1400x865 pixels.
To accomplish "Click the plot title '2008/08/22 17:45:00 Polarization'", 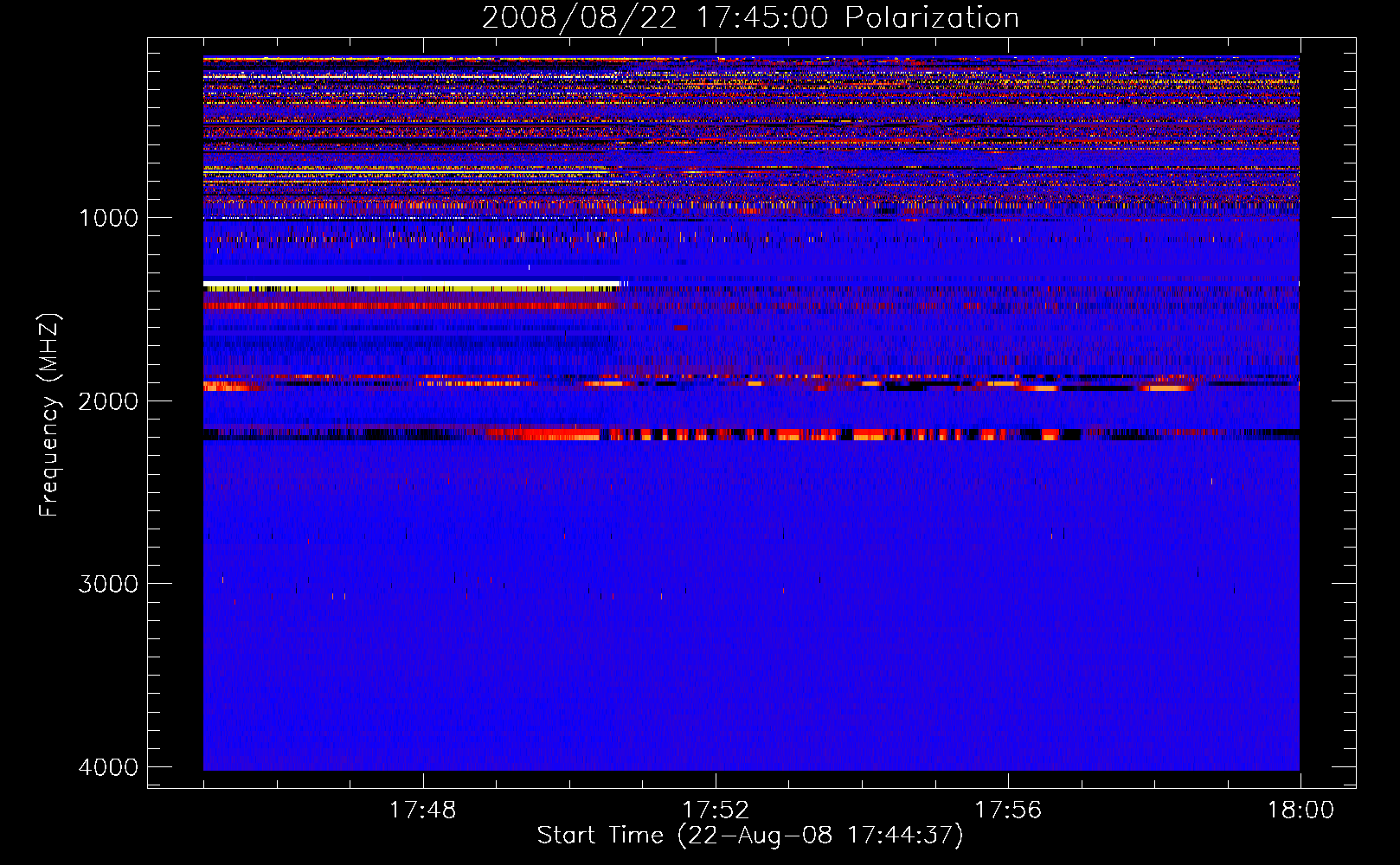I will click(x=750, y=17).
